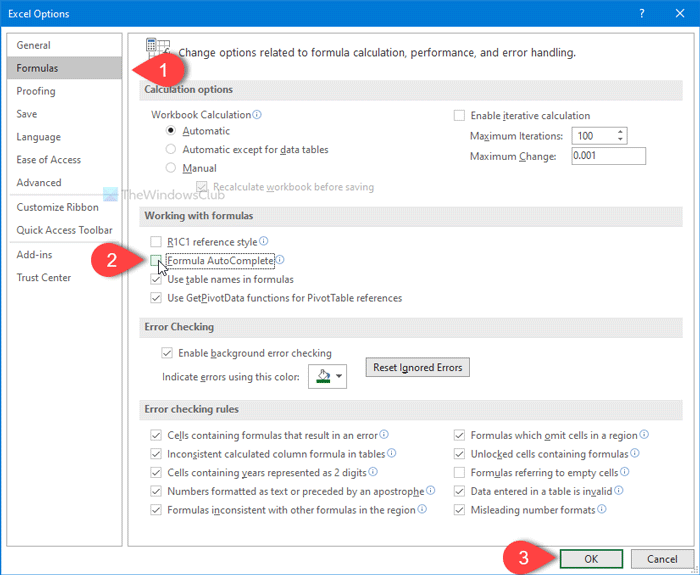This screenshot has width=700, height=575.
Task: Click info icon for misleading number formats
Action: click(602, 509)
